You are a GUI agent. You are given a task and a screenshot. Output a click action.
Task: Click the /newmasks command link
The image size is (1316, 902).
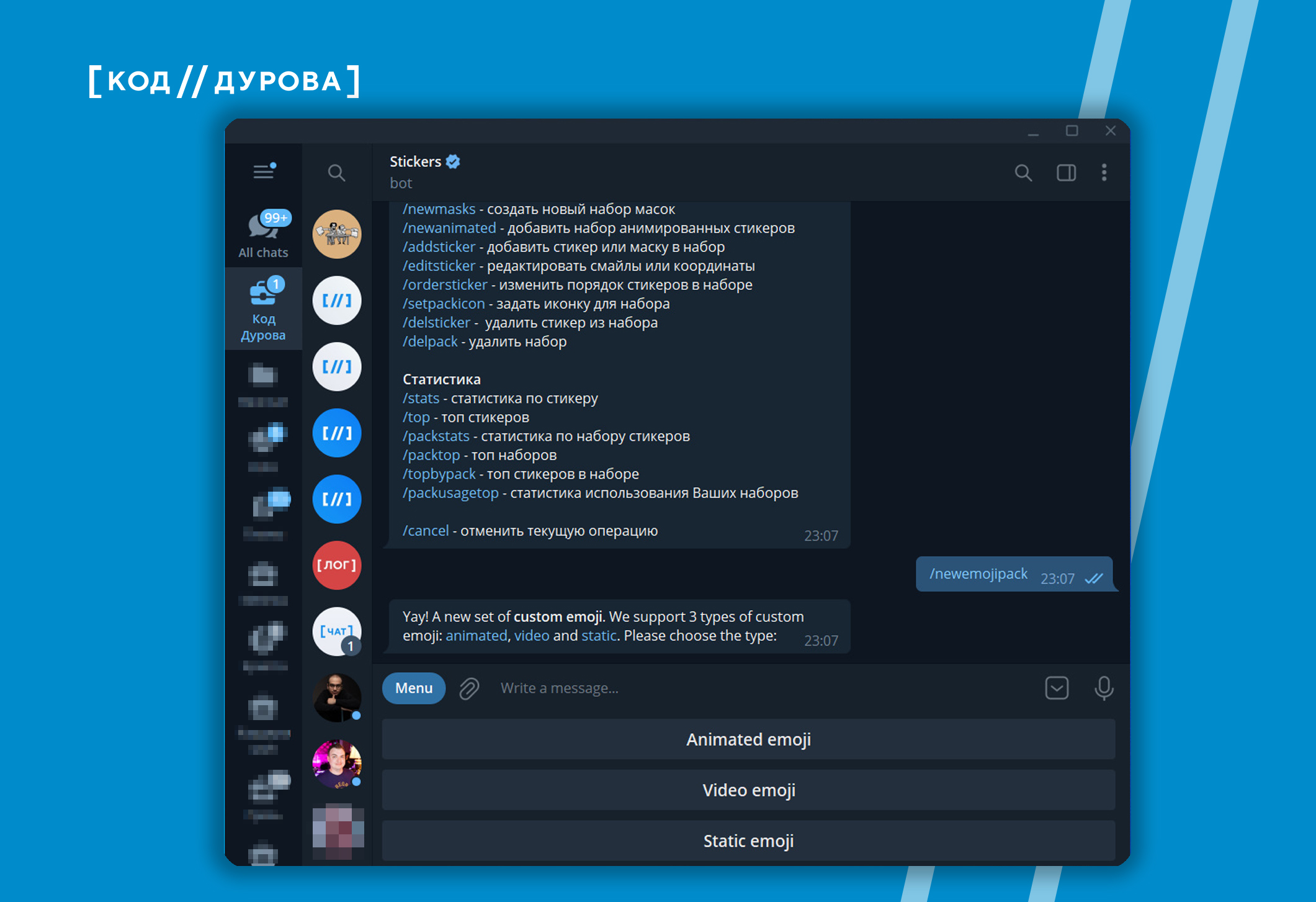tap(439, 209)
